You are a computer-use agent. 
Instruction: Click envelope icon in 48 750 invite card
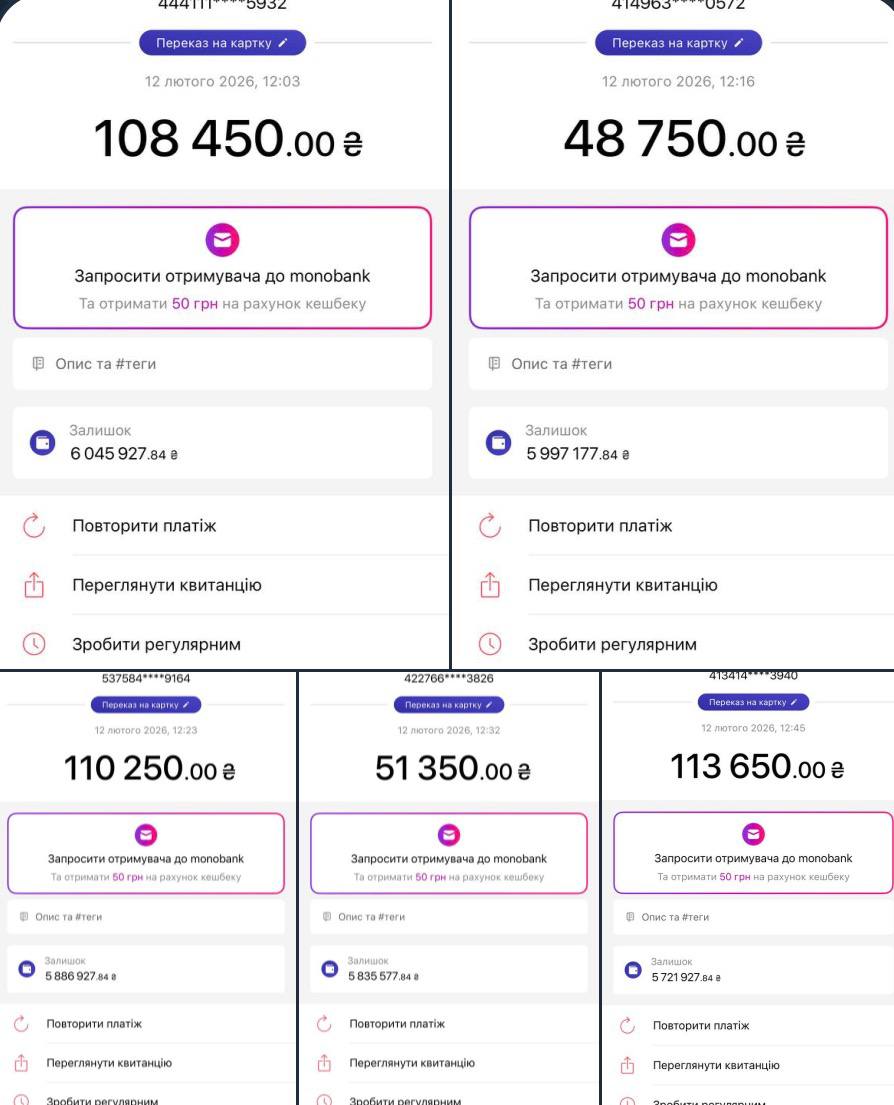coord(679,240)
